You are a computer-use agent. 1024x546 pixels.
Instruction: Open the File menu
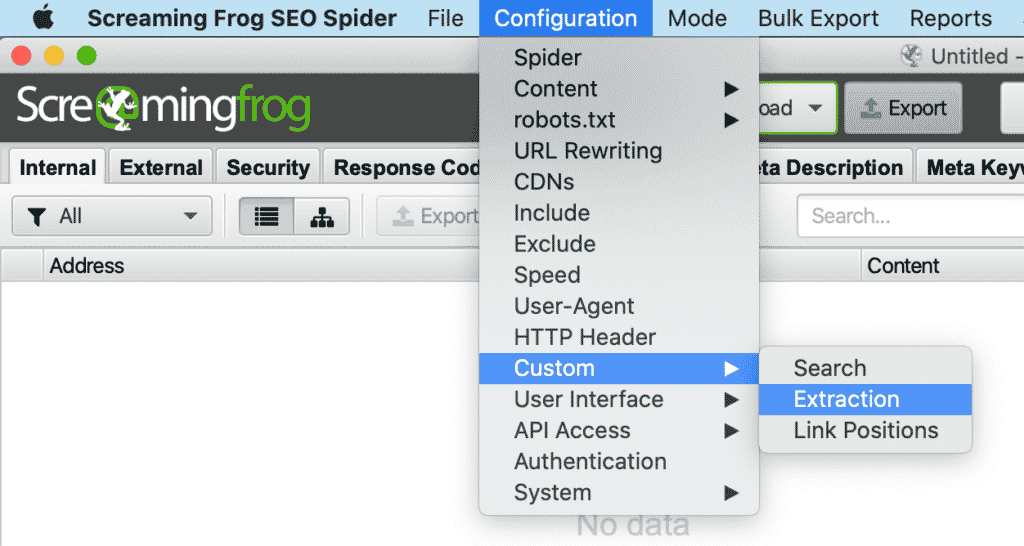(445, 18)
